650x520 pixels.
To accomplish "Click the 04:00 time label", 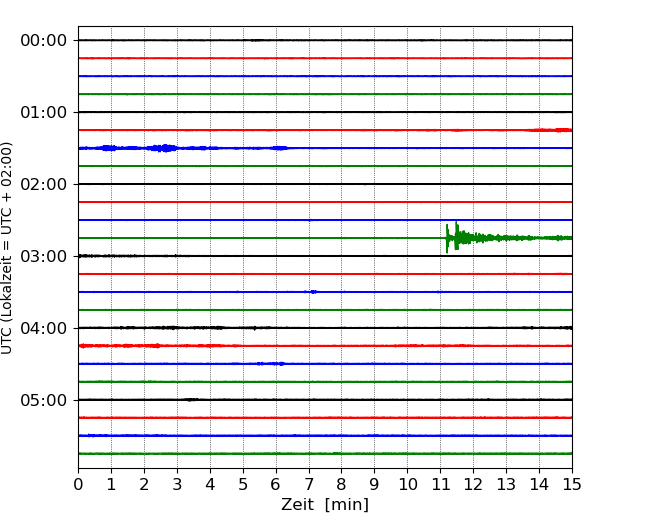I will 44,328.
